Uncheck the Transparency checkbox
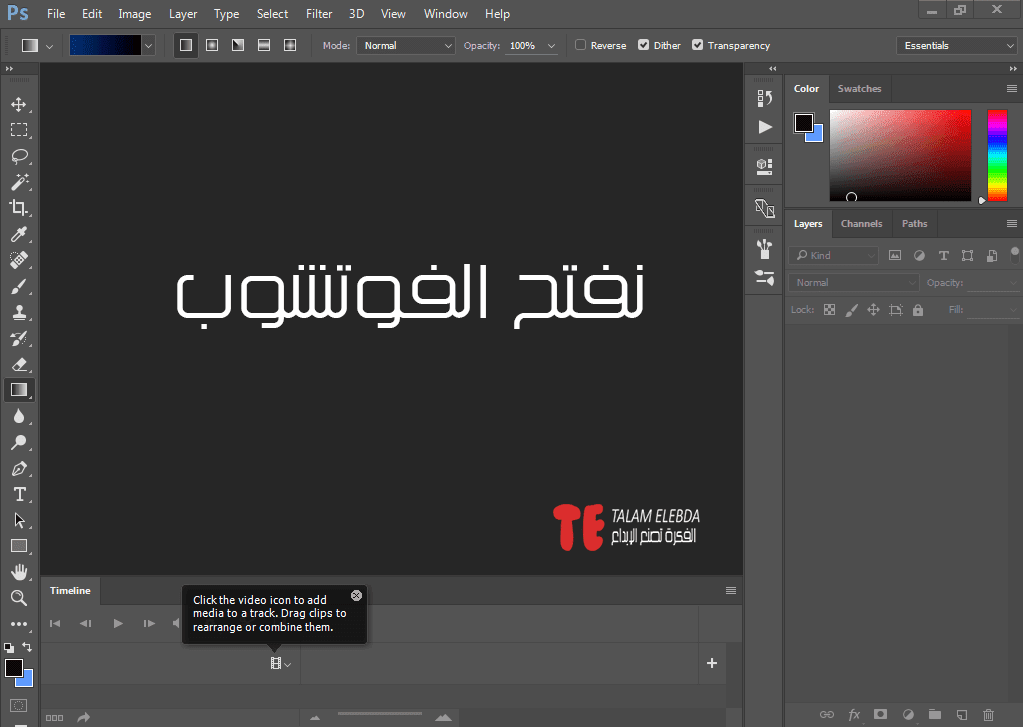 pos(697,45)
